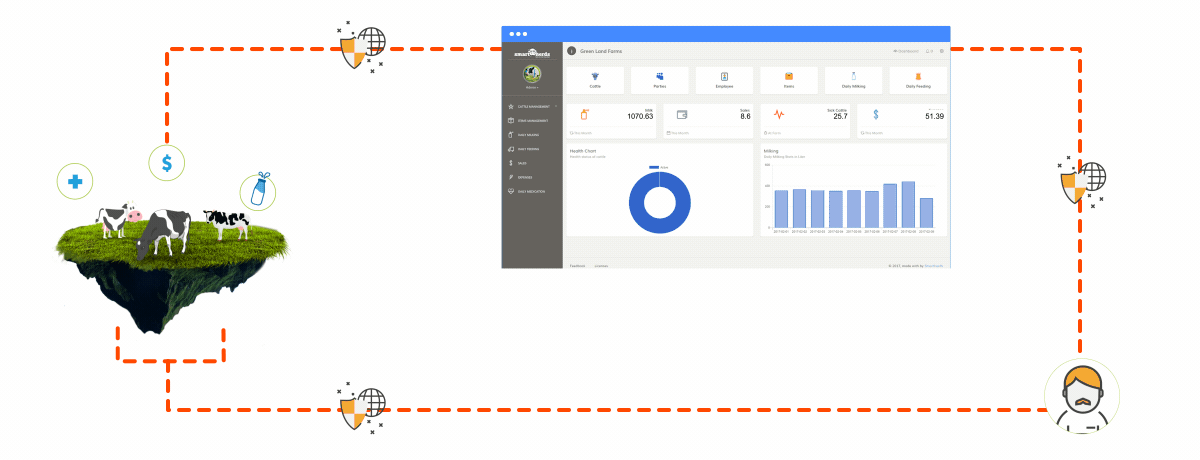Screen dimensions: 1200x460
Task: Click the smart herds logo in the sidebar
Action: click(532, 52)
